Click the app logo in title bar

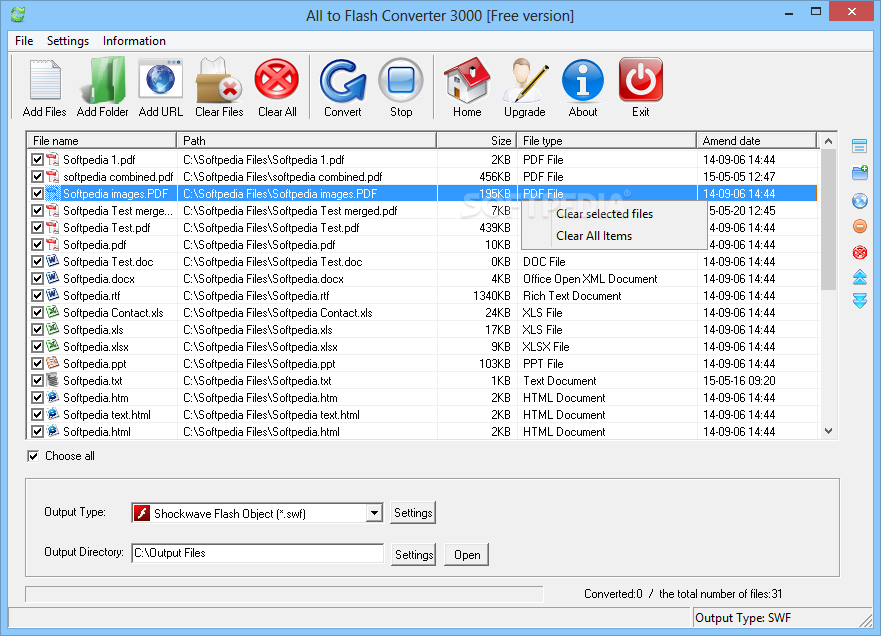pyautogui.click(x=18, y=15)
